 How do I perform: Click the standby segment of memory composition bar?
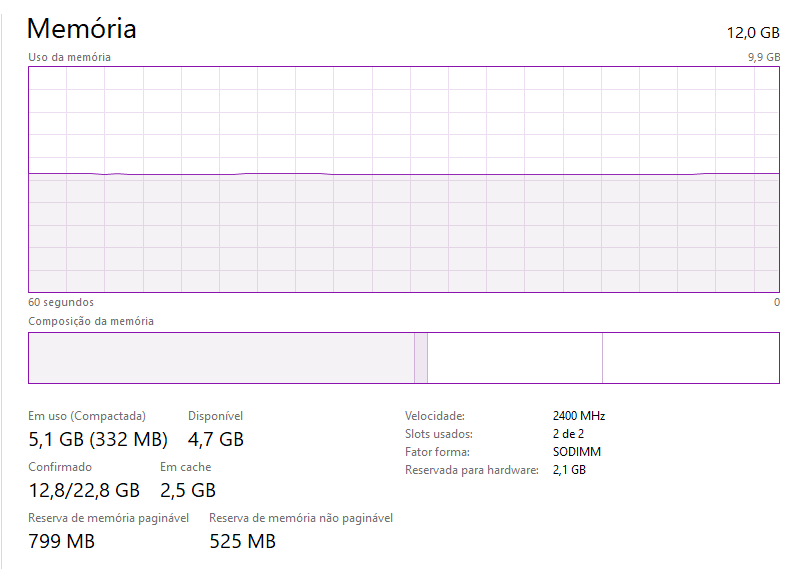pos(515,358)
